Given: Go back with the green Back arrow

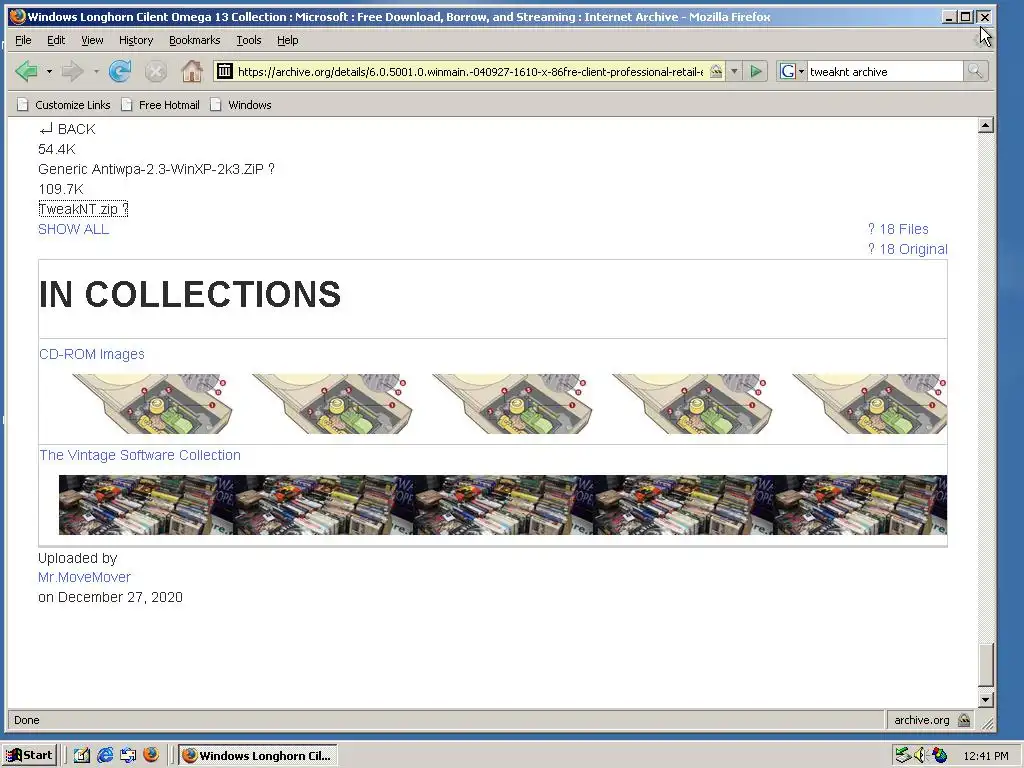Looking at the screenshot, I should (27, 71).
